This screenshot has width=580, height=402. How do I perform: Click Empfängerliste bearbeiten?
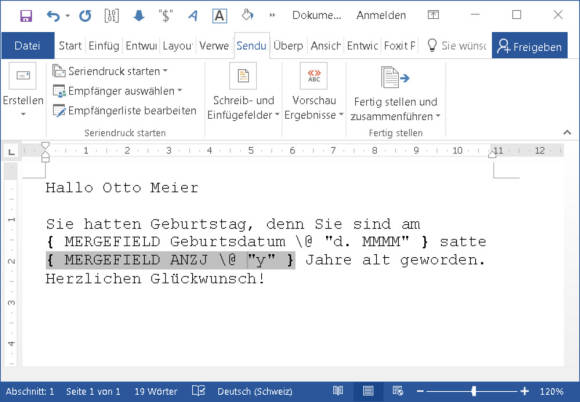124,111
